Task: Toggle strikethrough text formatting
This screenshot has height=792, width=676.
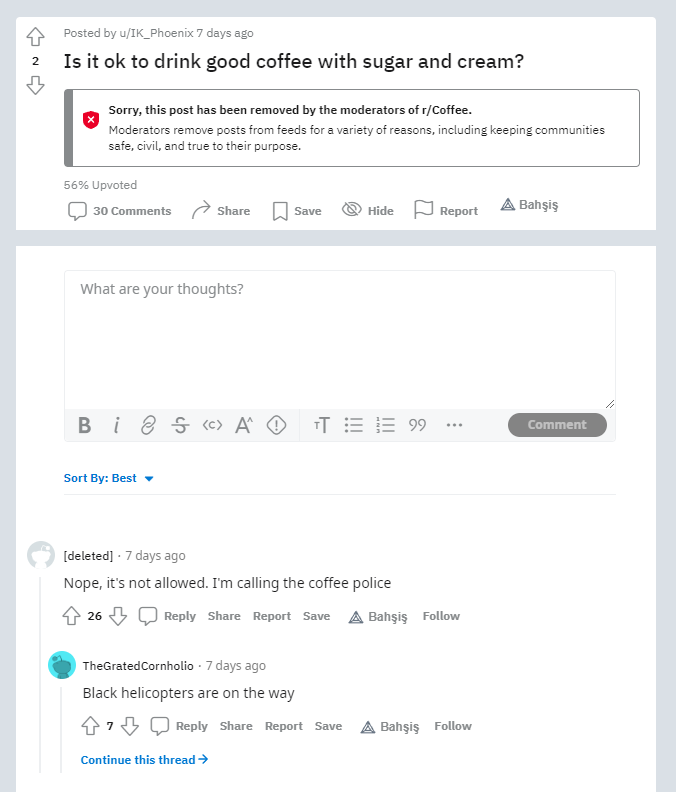Action: 180,425
